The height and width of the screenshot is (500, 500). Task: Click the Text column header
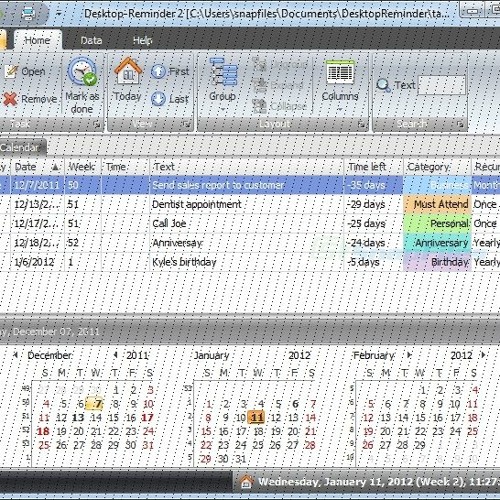(246, 167)
